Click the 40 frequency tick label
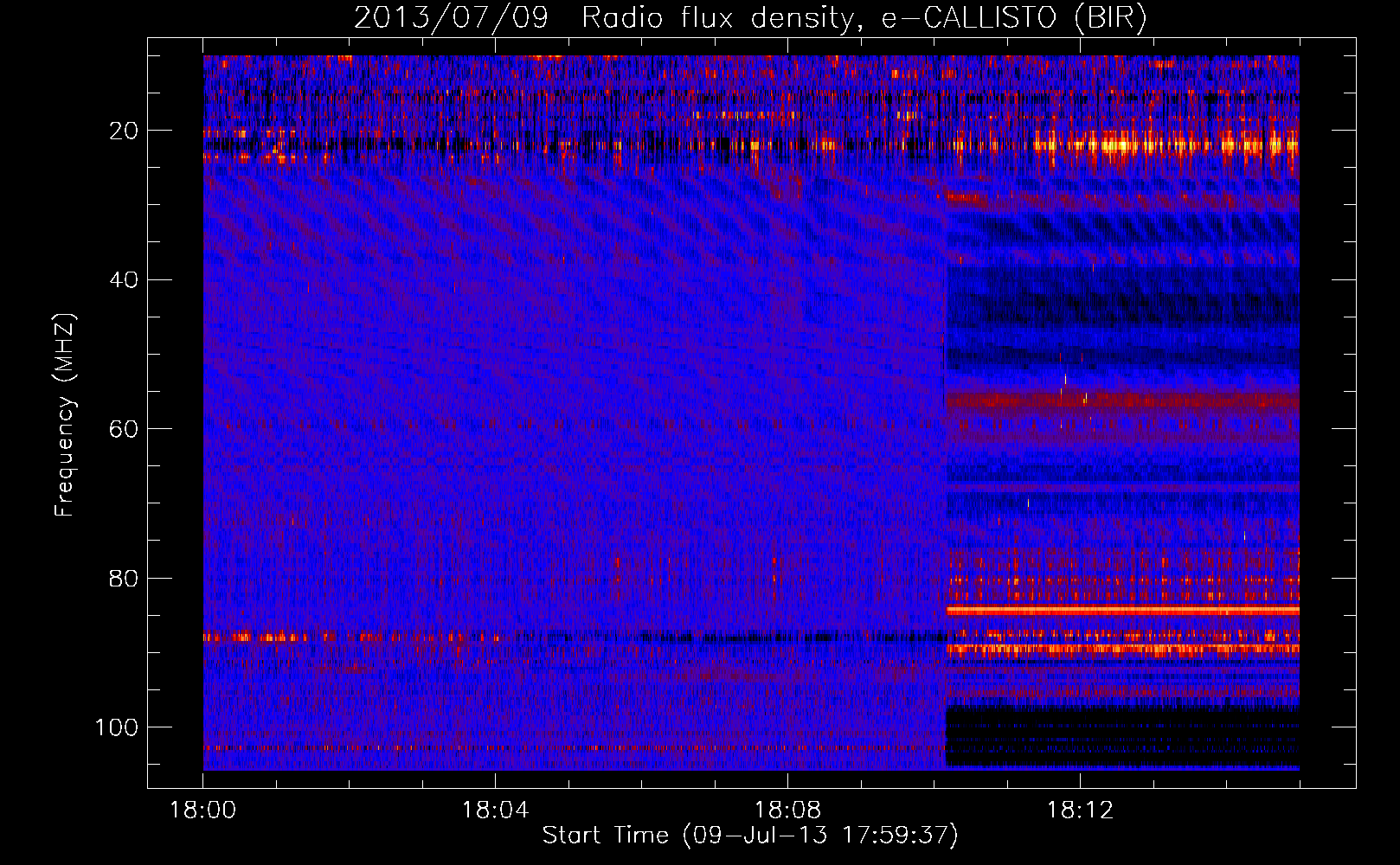The width and height of the screenshot is (1400, 865). (124, 280)
